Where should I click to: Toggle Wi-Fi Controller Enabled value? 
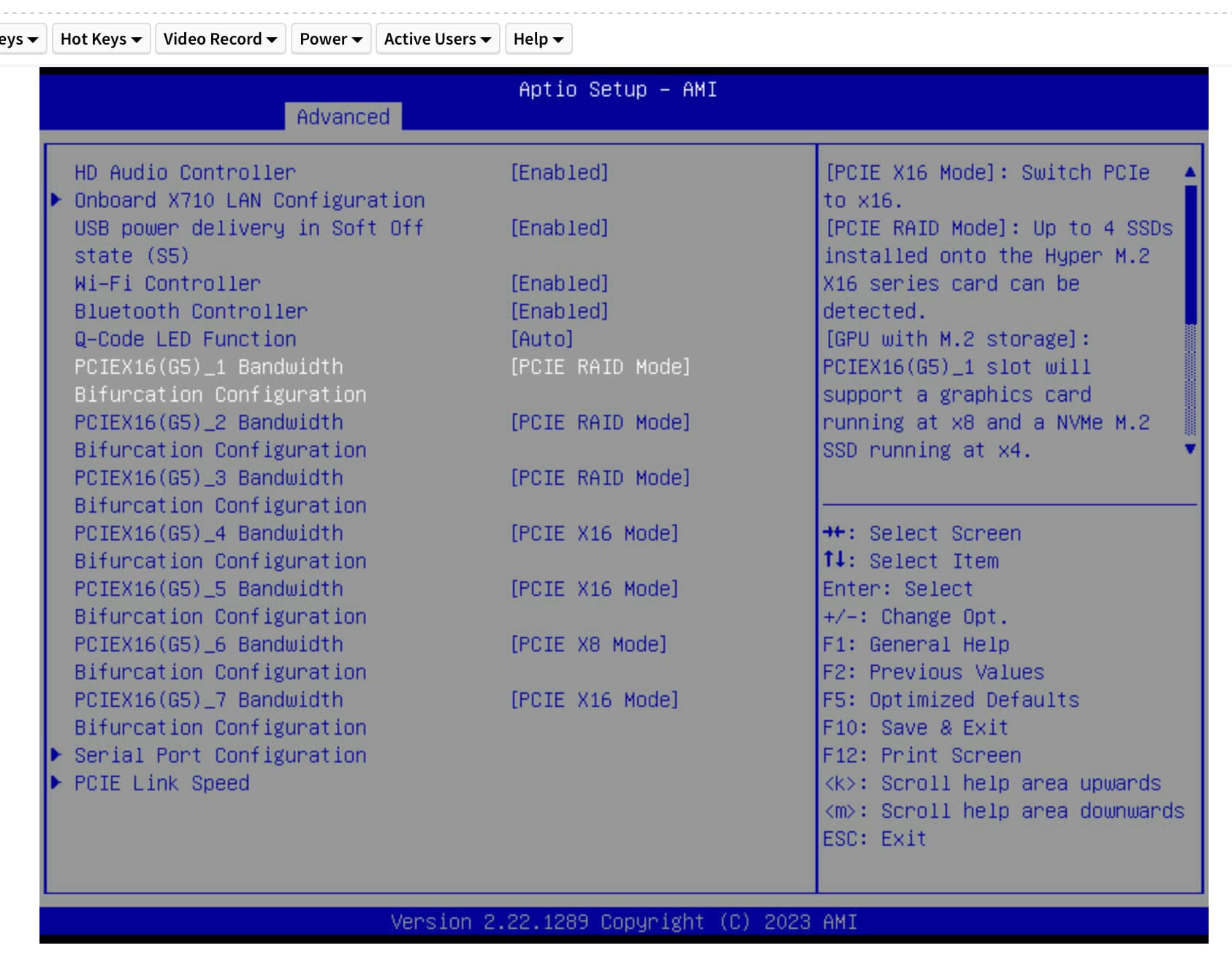pos(559,283)
